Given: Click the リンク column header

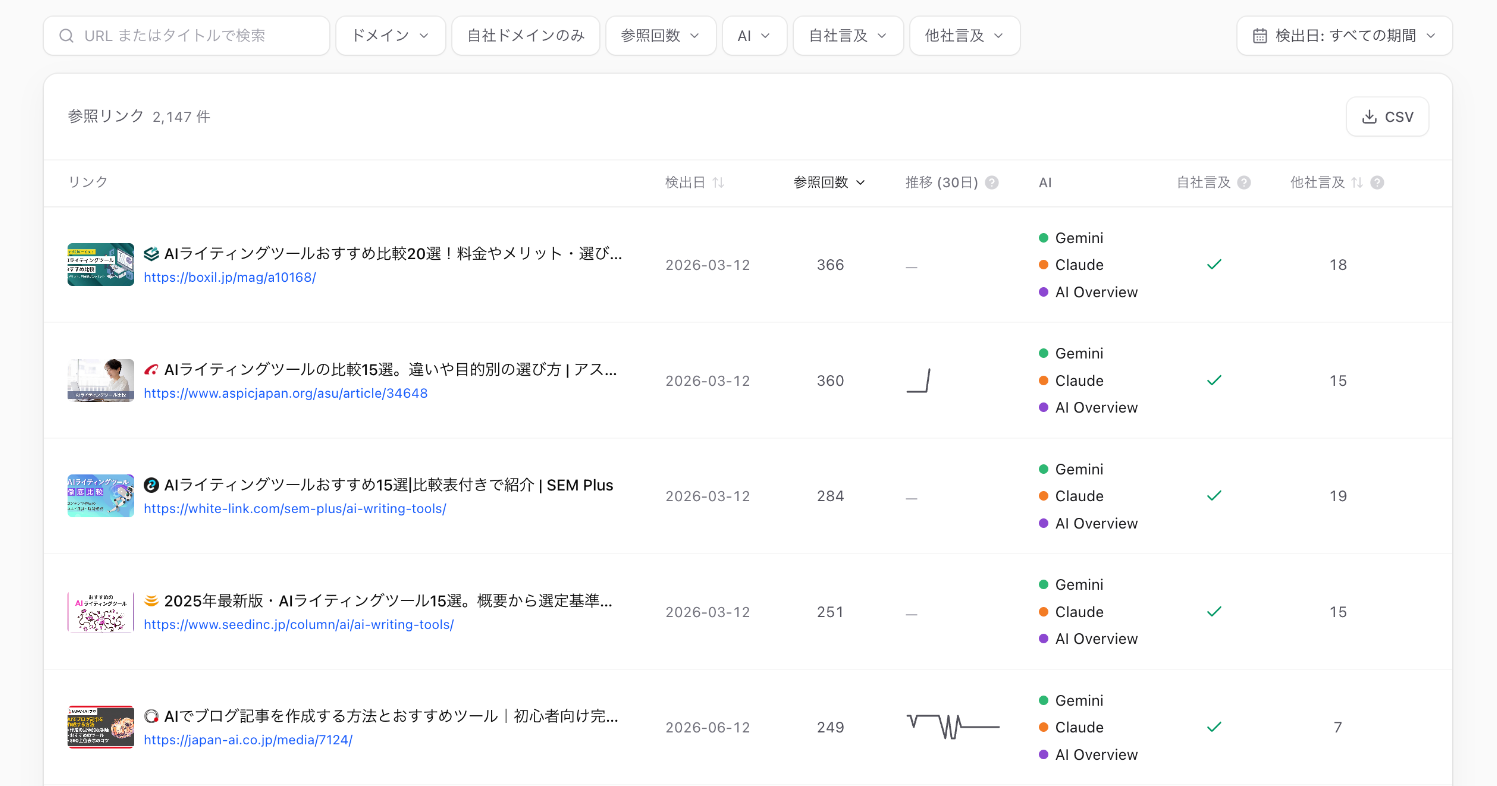Looking at the screenshot, I should 88,183.
